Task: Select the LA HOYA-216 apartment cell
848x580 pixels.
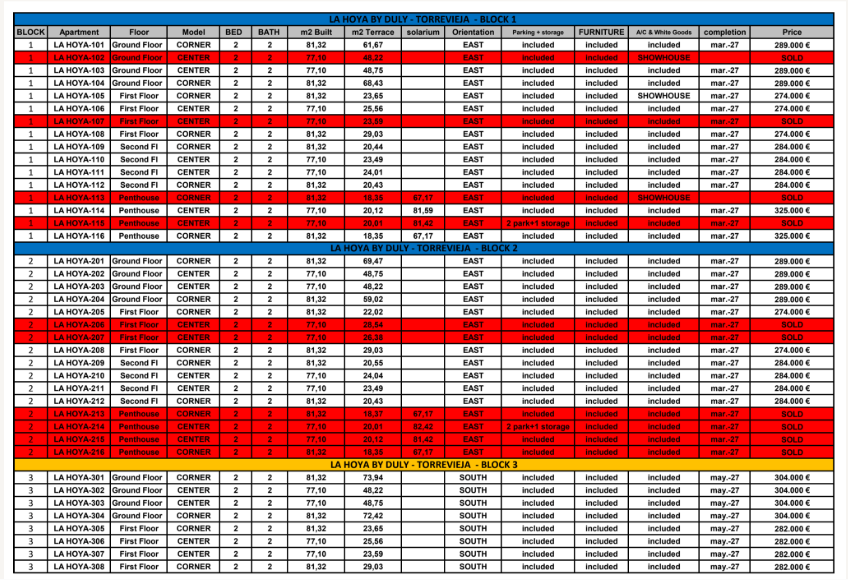Action: click(78, 453)
